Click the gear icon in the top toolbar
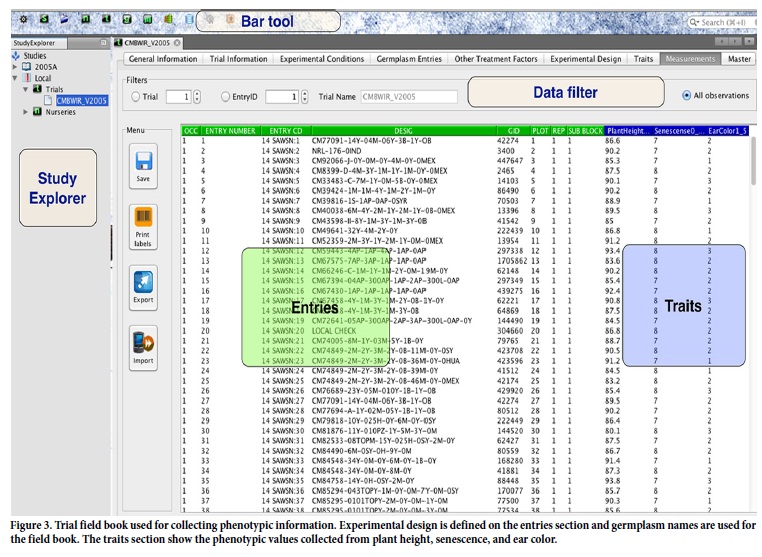Screen dimensions: 762x557 tap(24, 20)
